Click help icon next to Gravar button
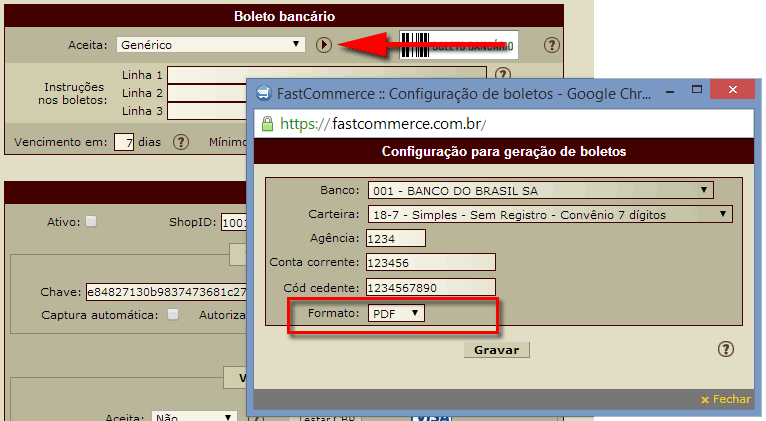Screen dimensions: 766x421 point(725,349)
